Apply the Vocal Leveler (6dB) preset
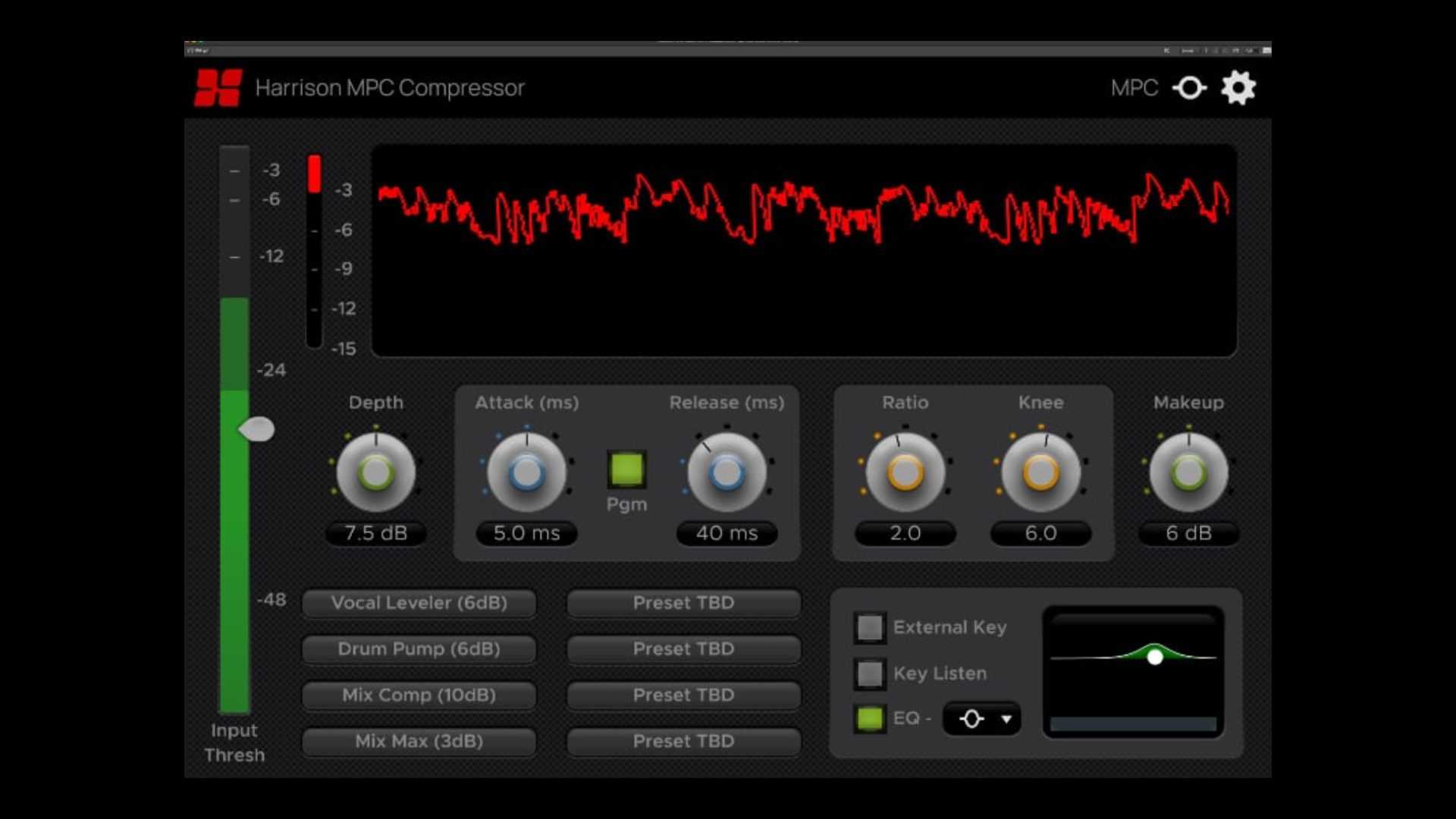Viewport: 1456px width, 819px height. pos(419,603)
